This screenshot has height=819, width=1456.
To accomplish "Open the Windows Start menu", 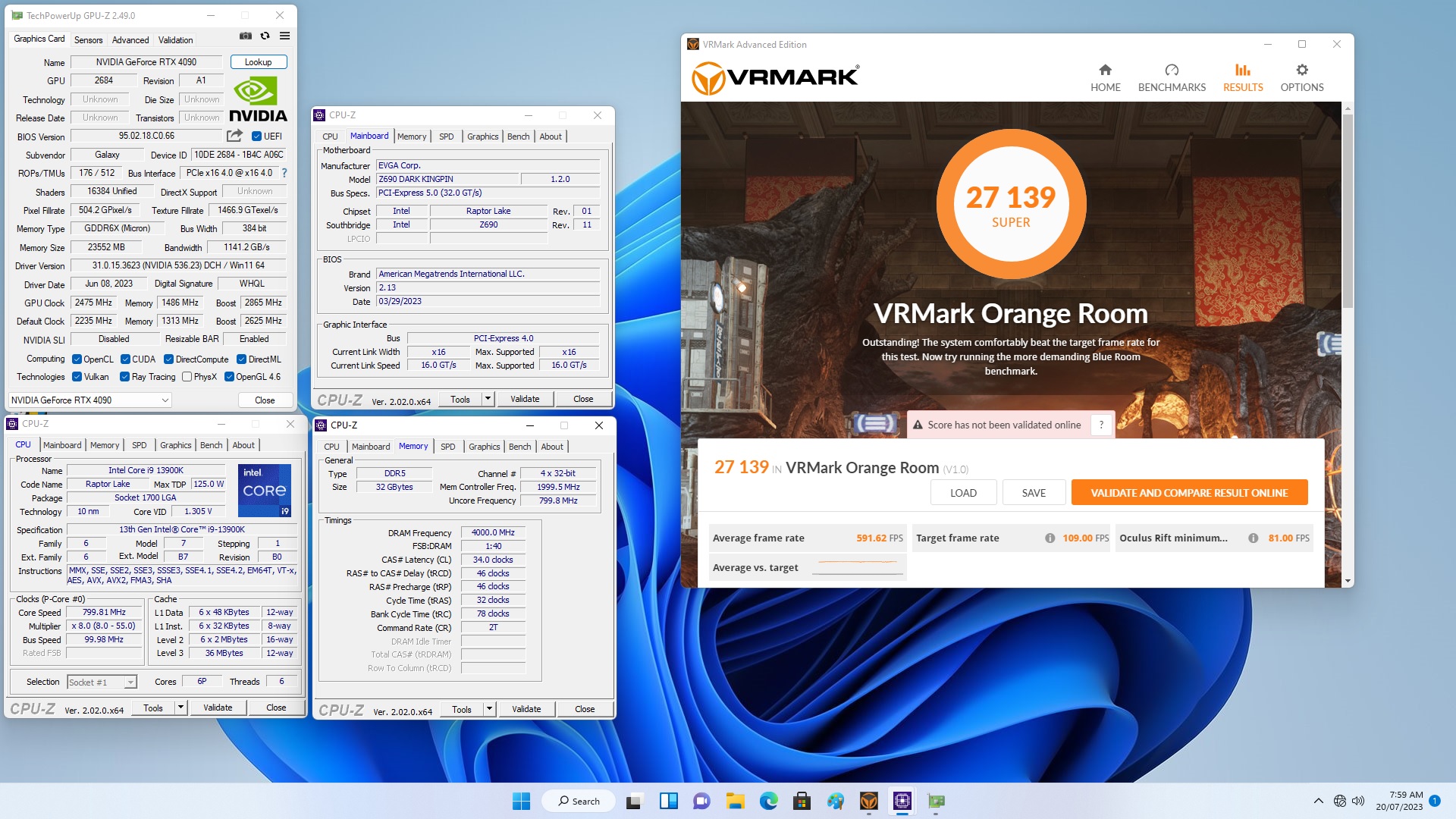I will (x=521, y=801).
